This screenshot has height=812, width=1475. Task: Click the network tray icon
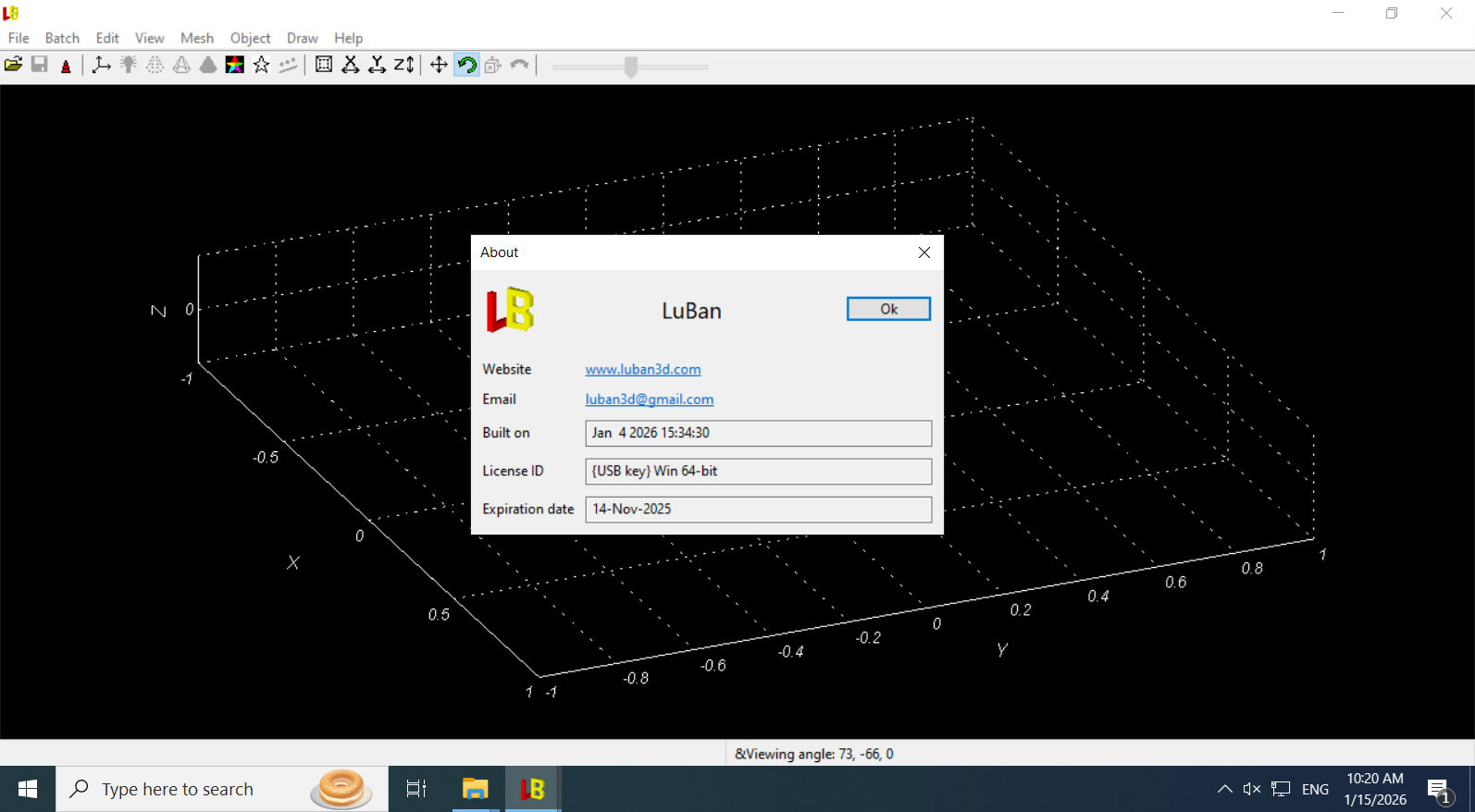[1281, 789]
